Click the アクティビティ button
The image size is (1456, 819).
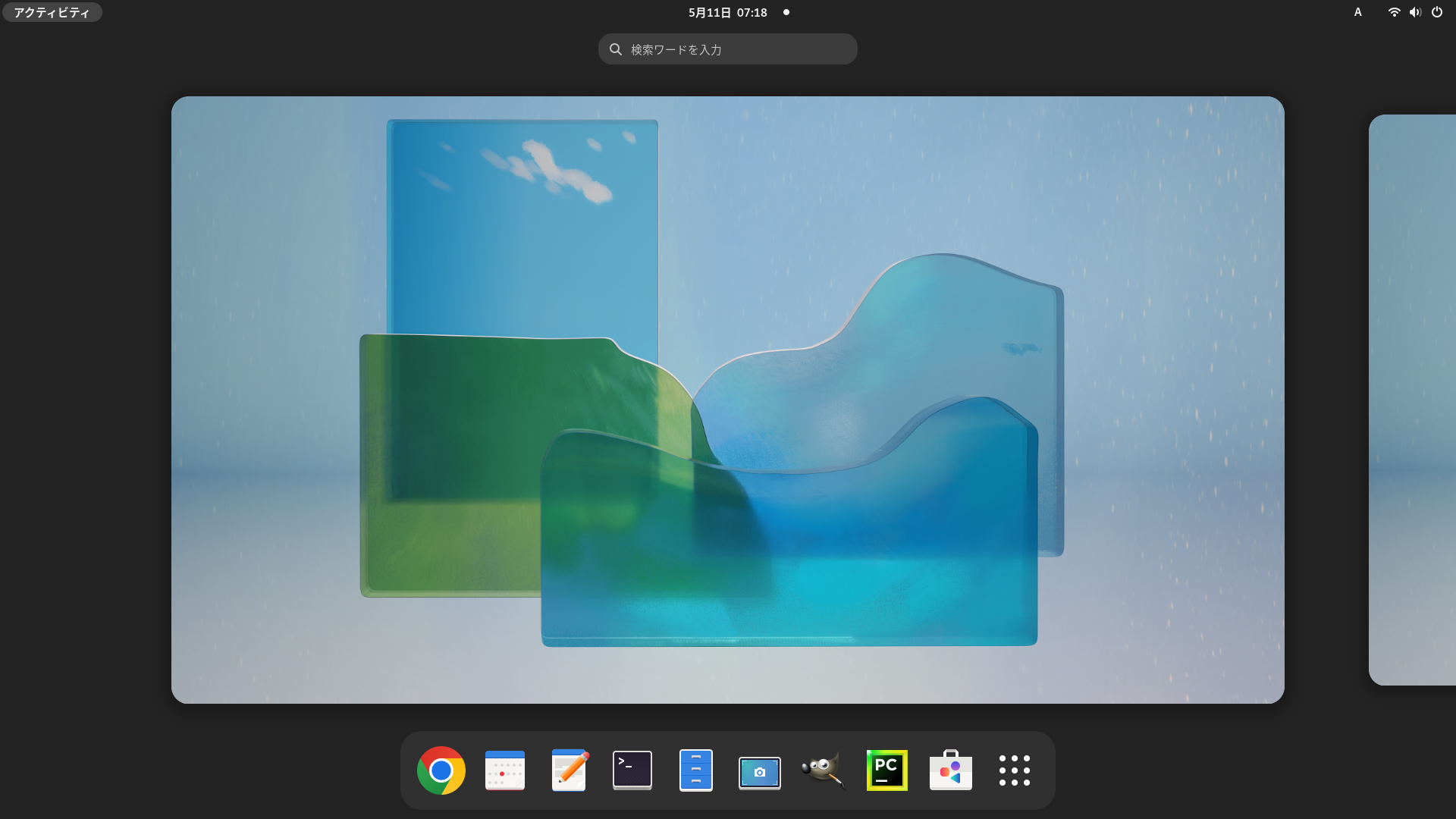[x=52, y=13]
